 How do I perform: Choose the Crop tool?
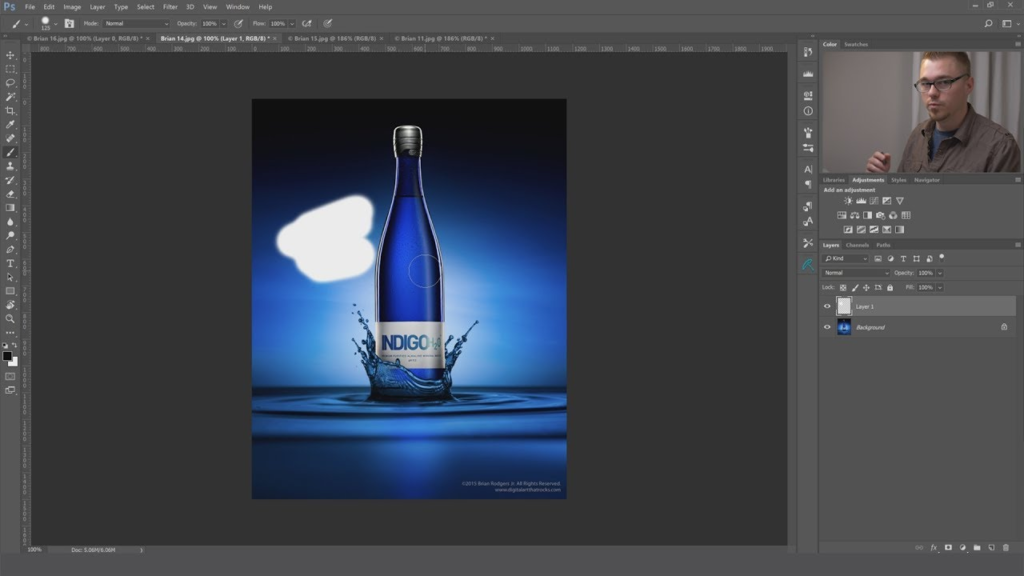pyautogui.click(x=10, y=111)
